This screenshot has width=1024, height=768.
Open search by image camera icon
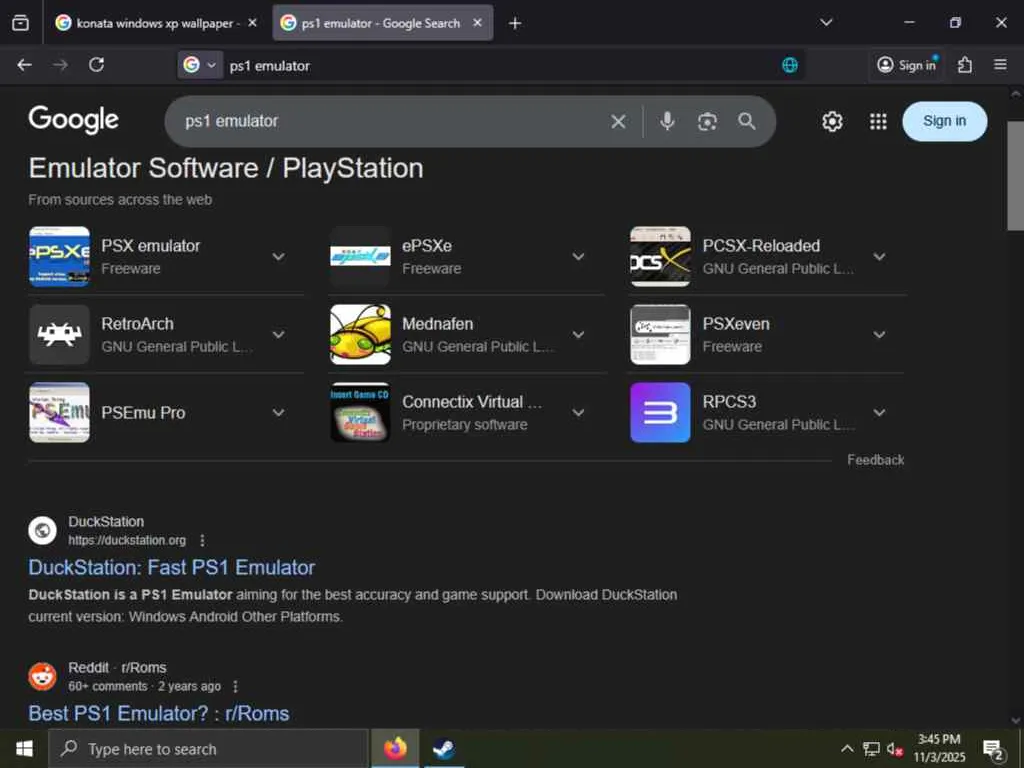pos(707,121)
